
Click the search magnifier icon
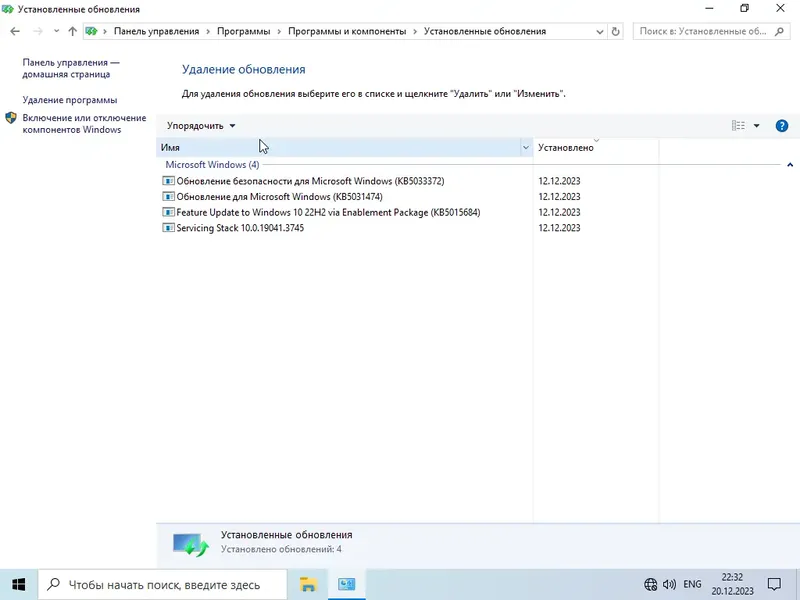779,31
